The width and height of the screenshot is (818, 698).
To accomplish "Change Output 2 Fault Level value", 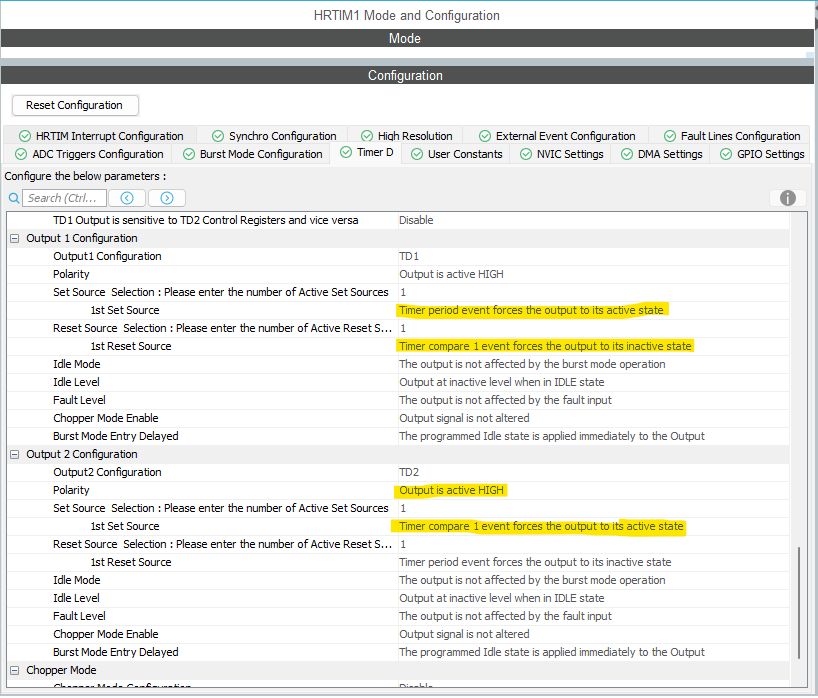I will (x=594, y=616).
